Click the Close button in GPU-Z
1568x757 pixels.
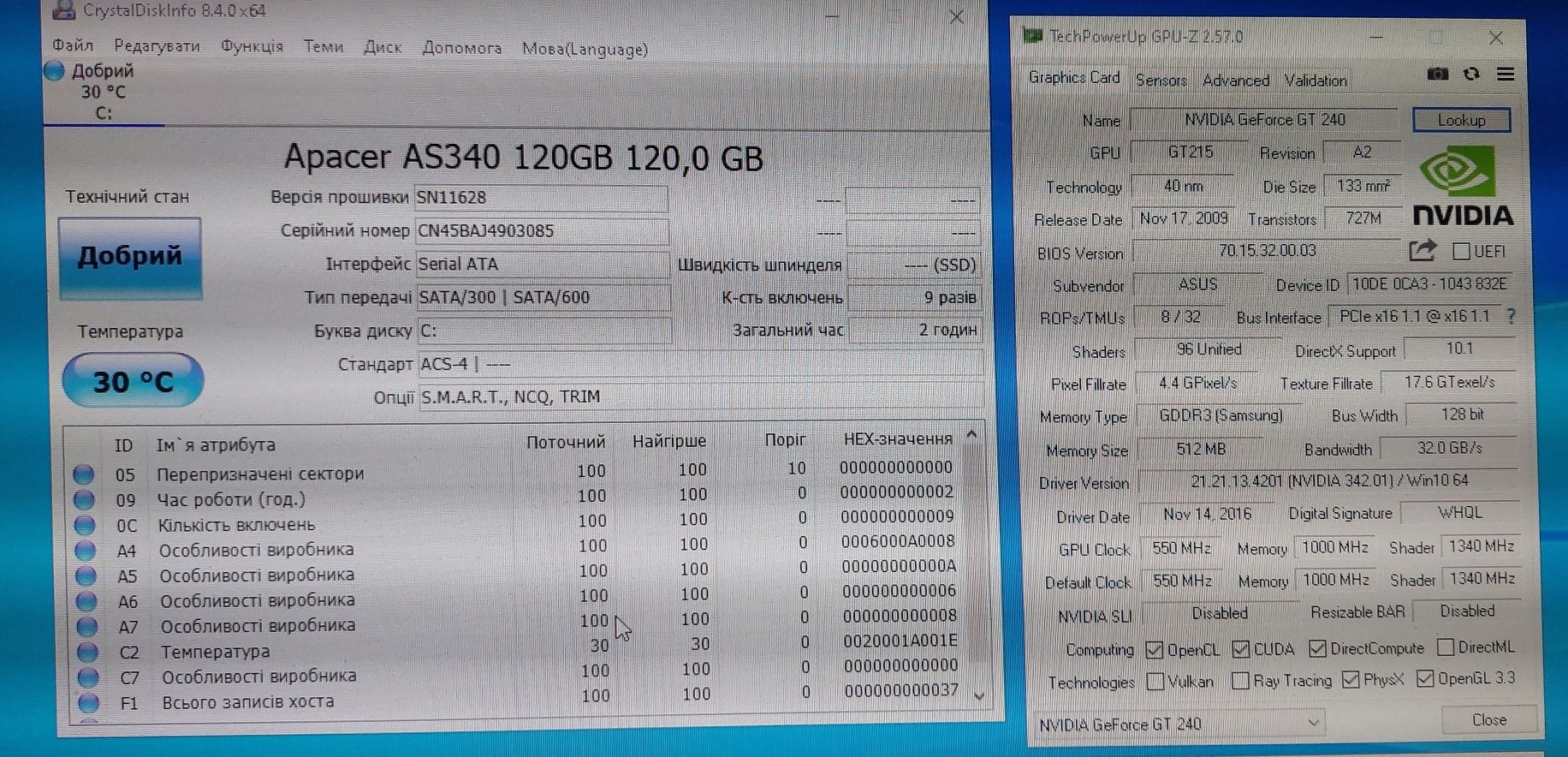click(1488, 720)
